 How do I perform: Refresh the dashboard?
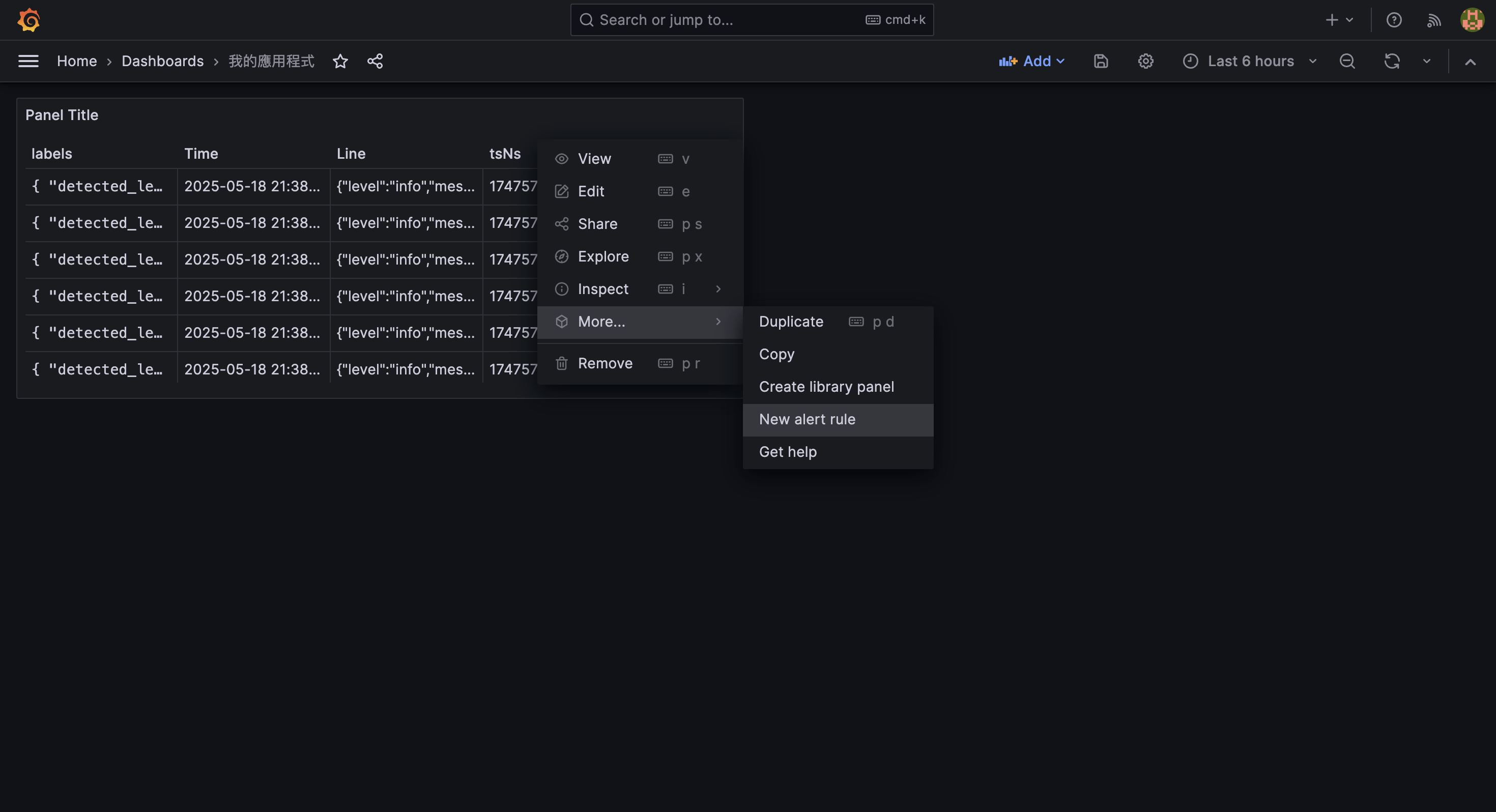click(x=1392, y=61)
